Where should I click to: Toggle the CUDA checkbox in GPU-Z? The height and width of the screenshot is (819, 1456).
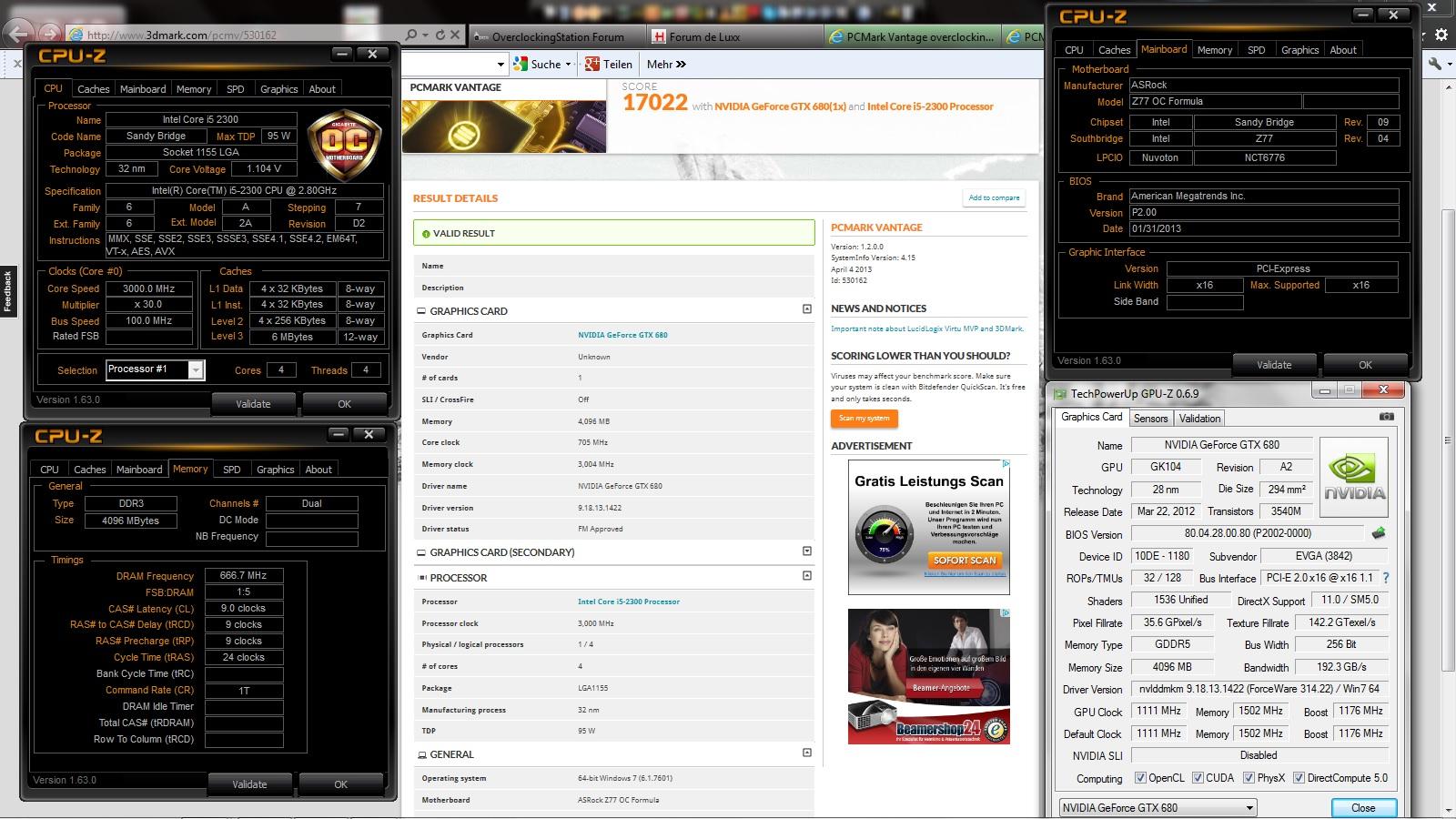click(x=1198, y=778)
